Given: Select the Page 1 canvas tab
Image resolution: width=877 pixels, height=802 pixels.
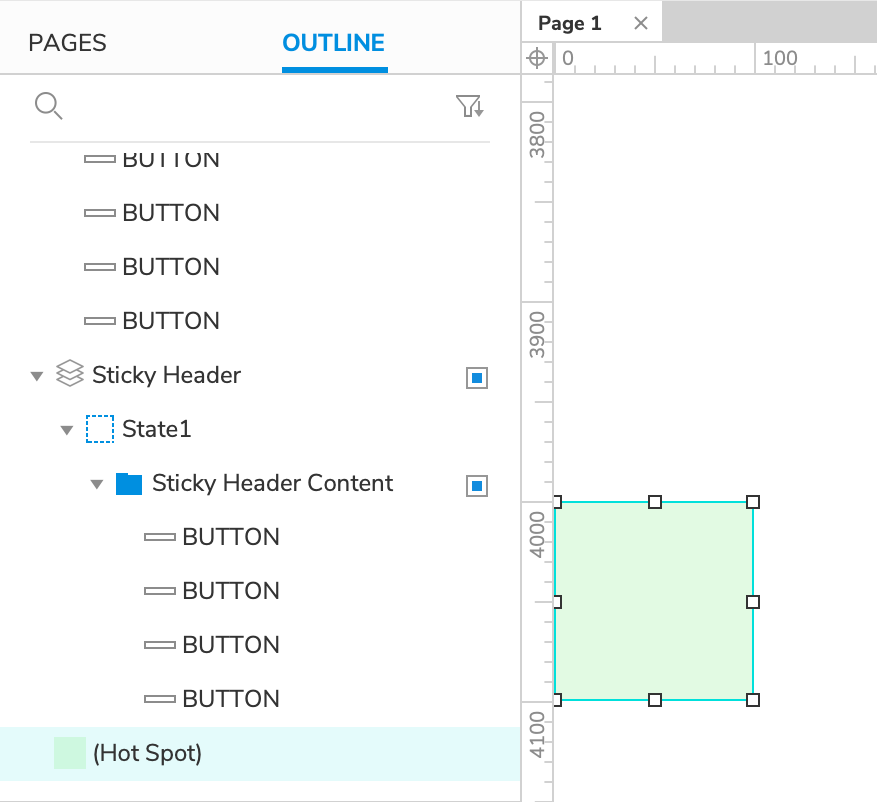Looking at the screenshot, I should (x=570, y=23).
